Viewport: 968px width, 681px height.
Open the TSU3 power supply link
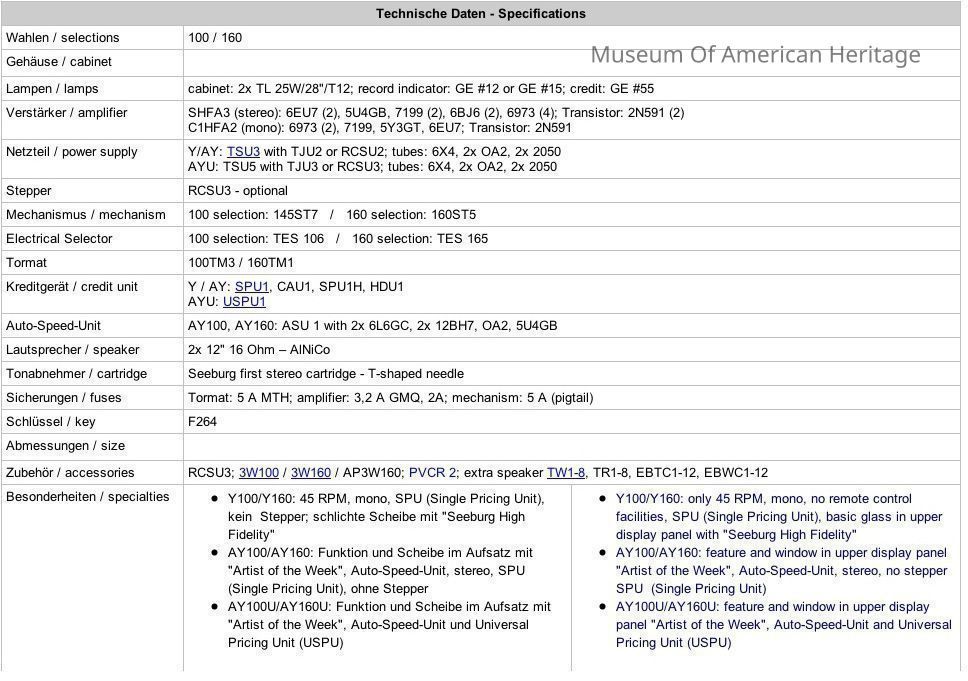[x=243, y=152]
